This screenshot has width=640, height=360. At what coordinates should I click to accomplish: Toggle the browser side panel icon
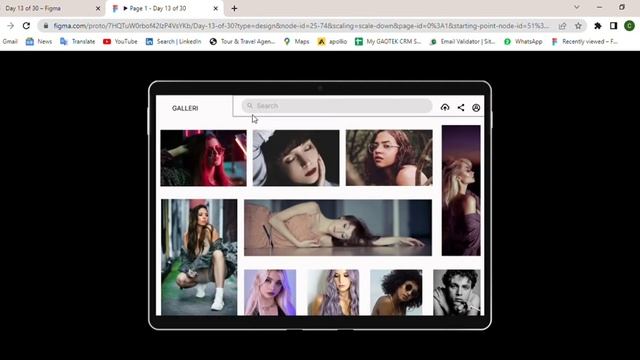(613, 26)
